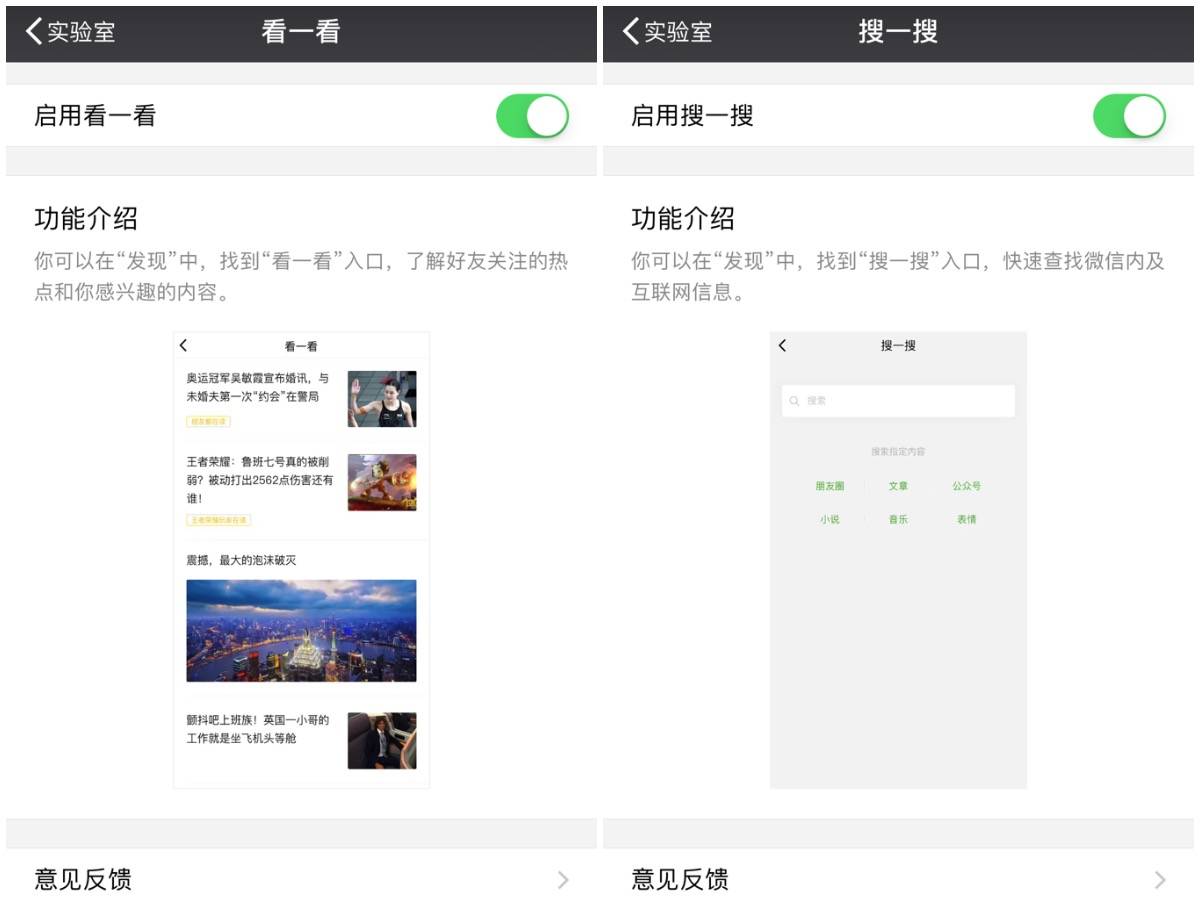
Task: Click headline 震撼，最大的泡沫破灭
Action: (241, 560)
